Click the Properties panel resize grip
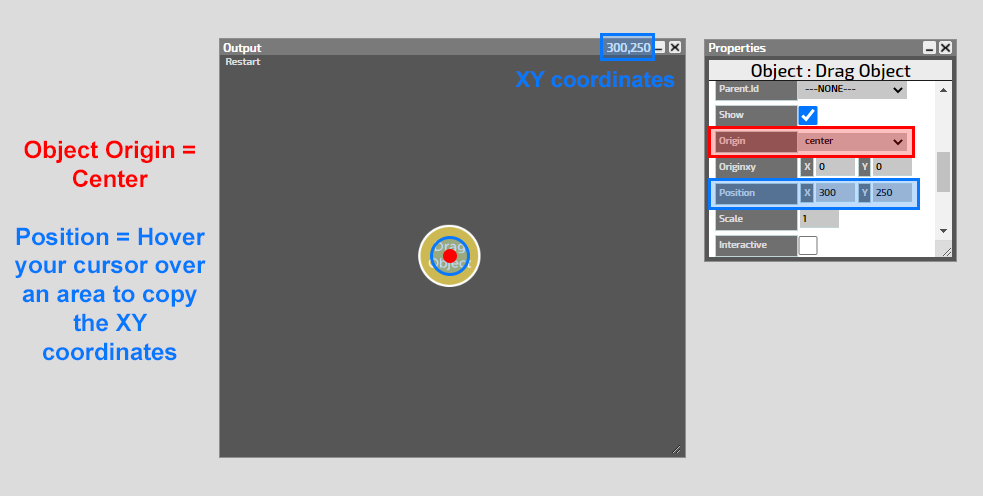Image resolution: width=983 pixels, height=496 pixels. point(946,251)
